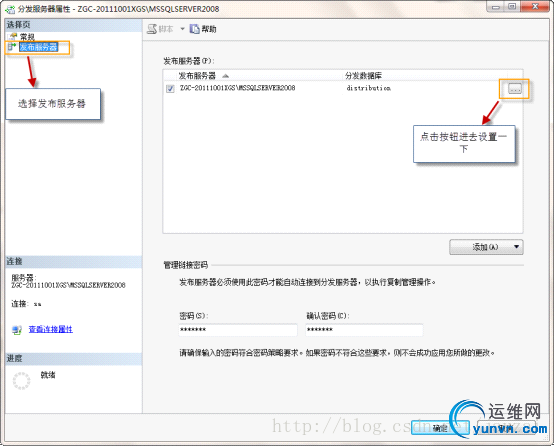
Task: Click the 进度 panel header
Action: (73, 358)
